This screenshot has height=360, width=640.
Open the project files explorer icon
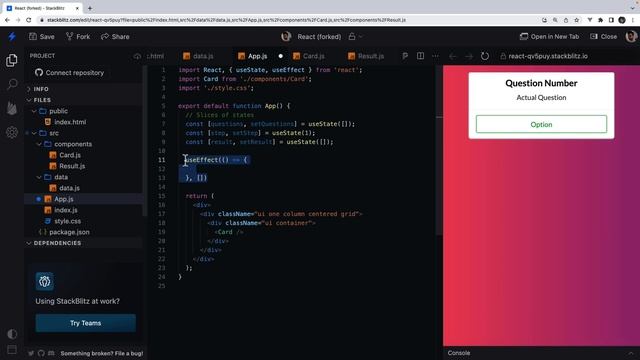[12, 60]
